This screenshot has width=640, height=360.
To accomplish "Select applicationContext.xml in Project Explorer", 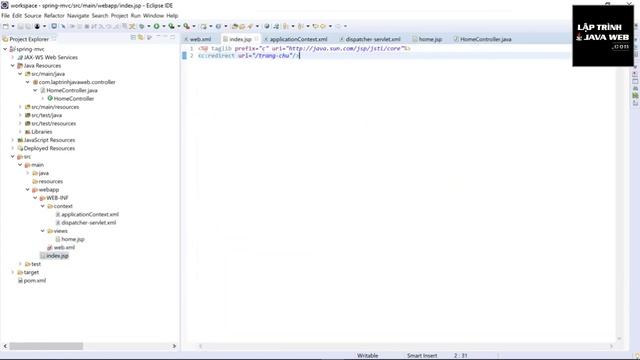I will pos(90,214).
